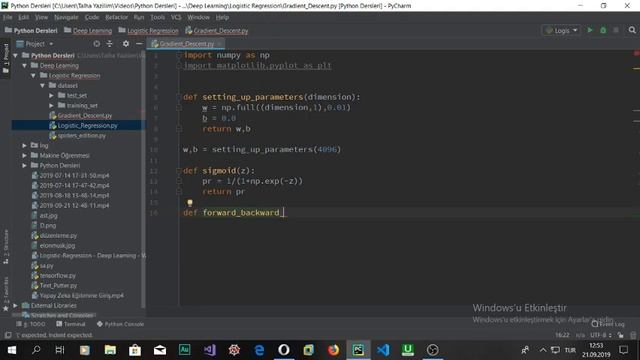The width and height of the screenshot is (640, 360).
Task: Open the Python Console tool window
Action: point(121,324)
